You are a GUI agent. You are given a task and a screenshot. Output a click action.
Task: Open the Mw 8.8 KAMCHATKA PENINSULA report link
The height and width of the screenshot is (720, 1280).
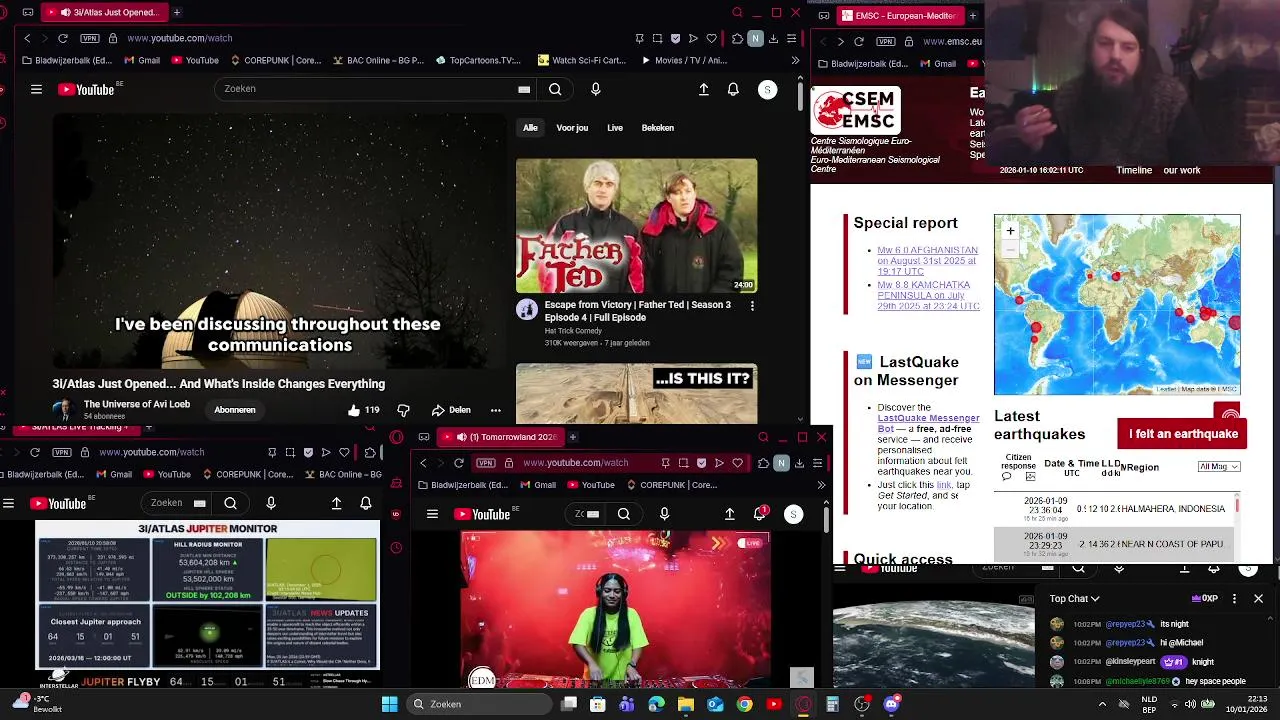pos(928,296)
